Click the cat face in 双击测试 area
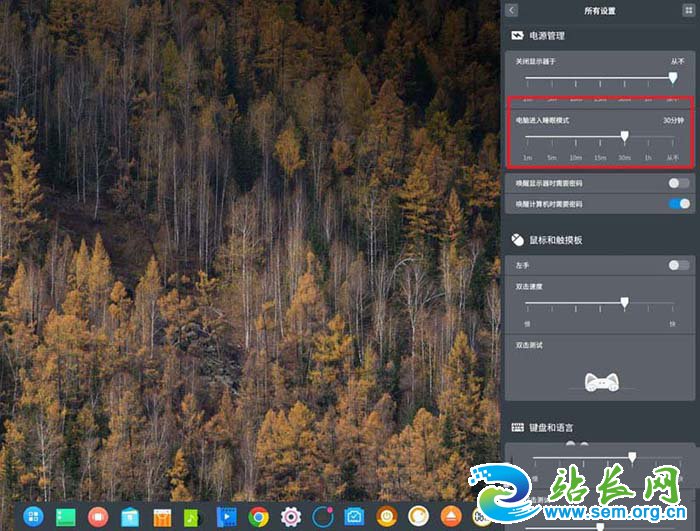This screenshot has height=531, width=700. [600, 381]
